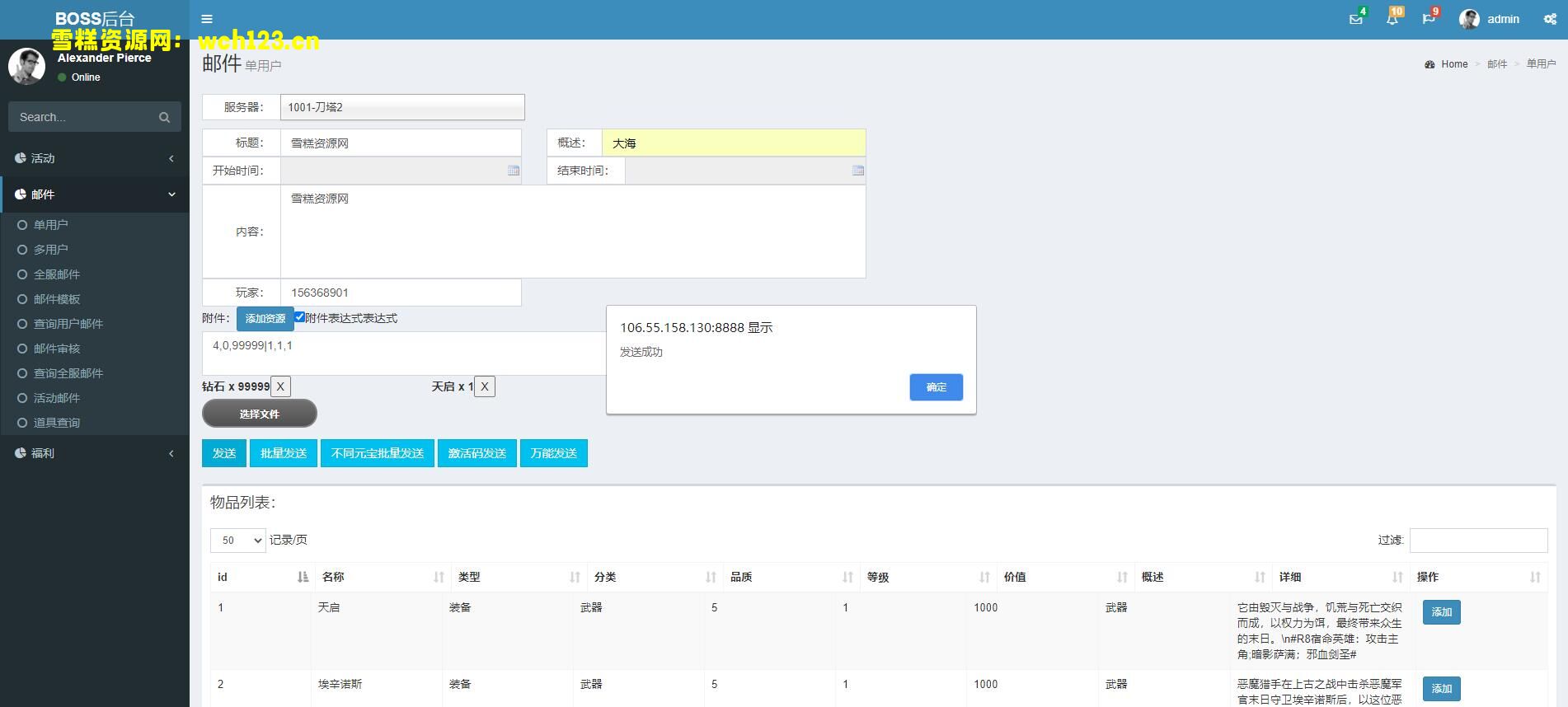
Task: Click the 万能发送 button
Action: click(x=554, y=453)
